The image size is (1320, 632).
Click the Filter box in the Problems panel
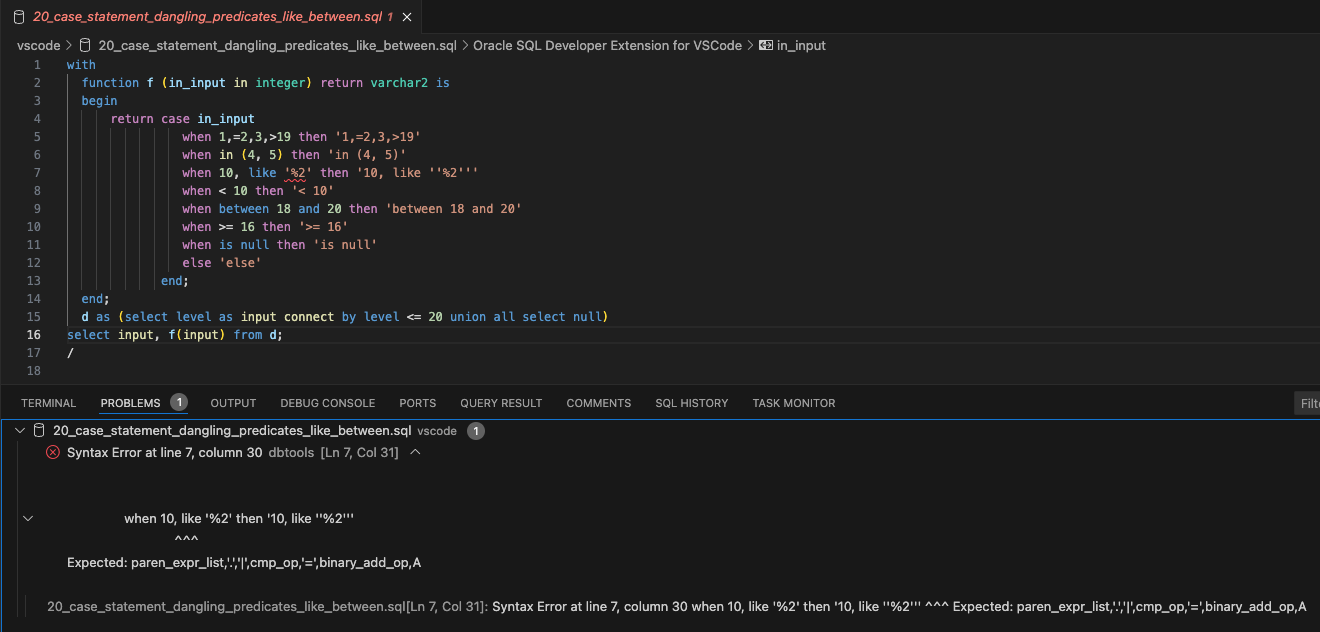(1308, 403)
